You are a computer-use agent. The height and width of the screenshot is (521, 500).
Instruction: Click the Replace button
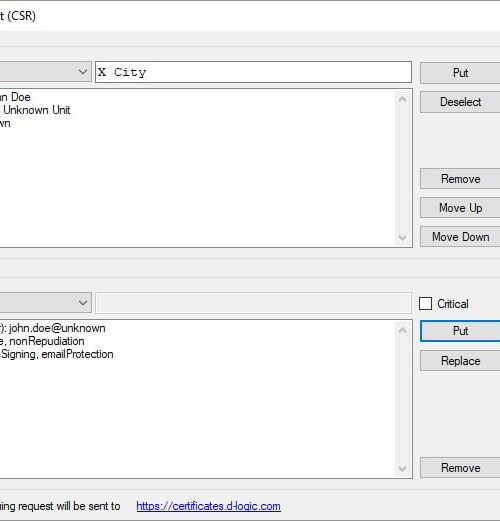point(460,361)
